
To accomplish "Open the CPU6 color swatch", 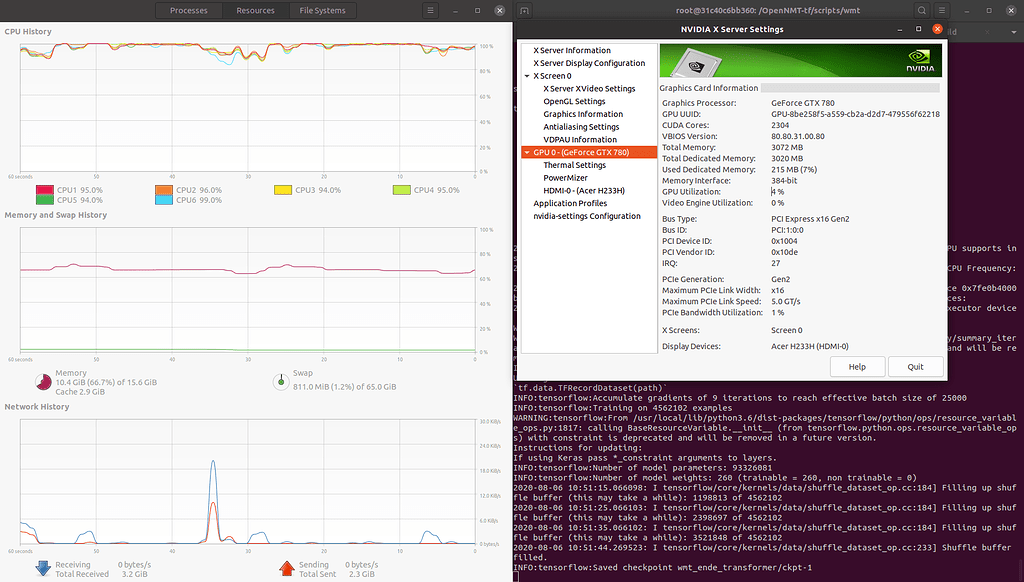I will (x=164, y=200).
